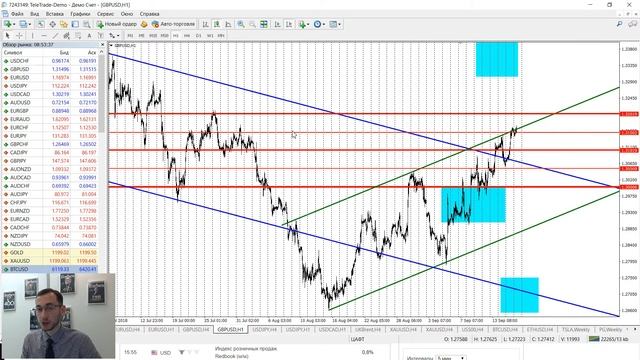The height and width of the screenshot is (360, 640).
Task: Open the Вставка menu
Action: click(55, 13)
